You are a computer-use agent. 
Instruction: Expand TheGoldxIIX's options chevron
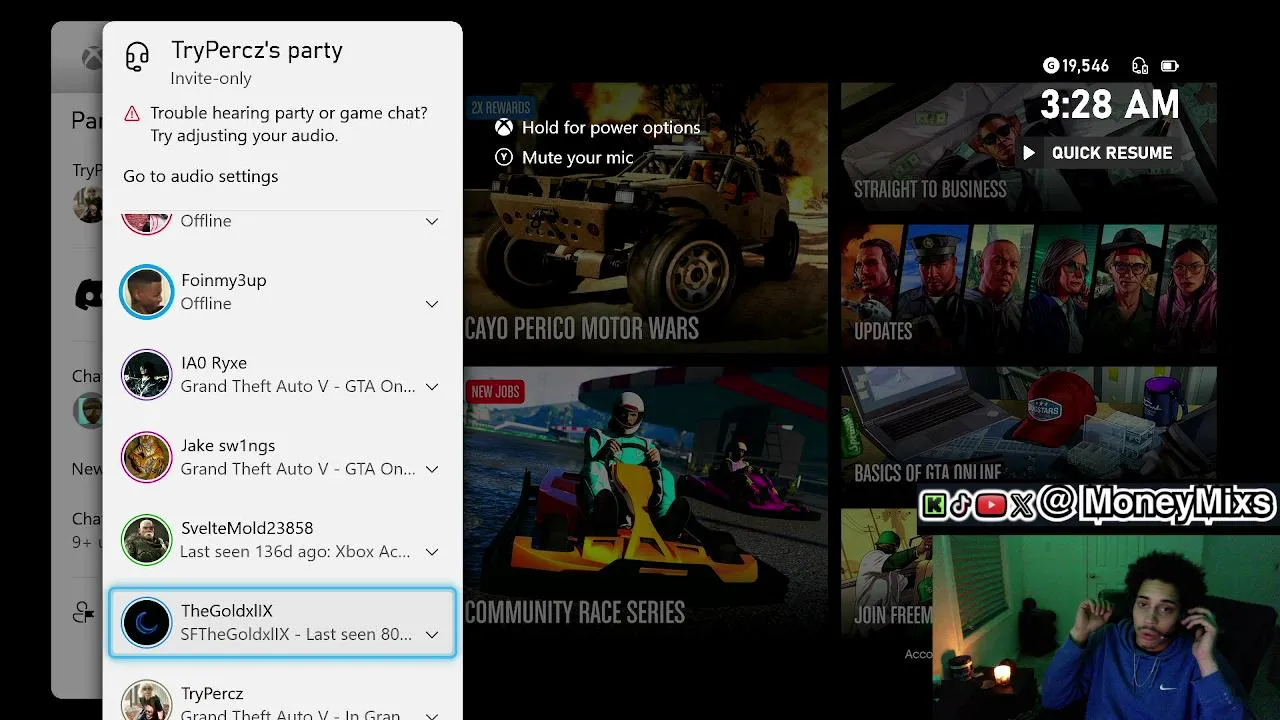click(x=432, y=635)
